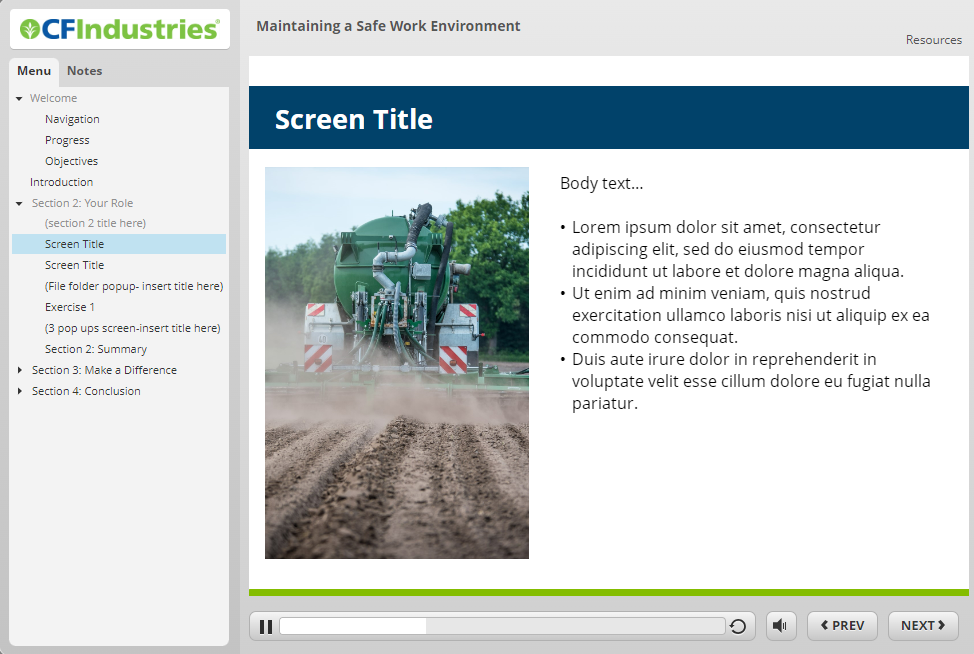Collapse the Welcome section arrow

pos(19,99)
